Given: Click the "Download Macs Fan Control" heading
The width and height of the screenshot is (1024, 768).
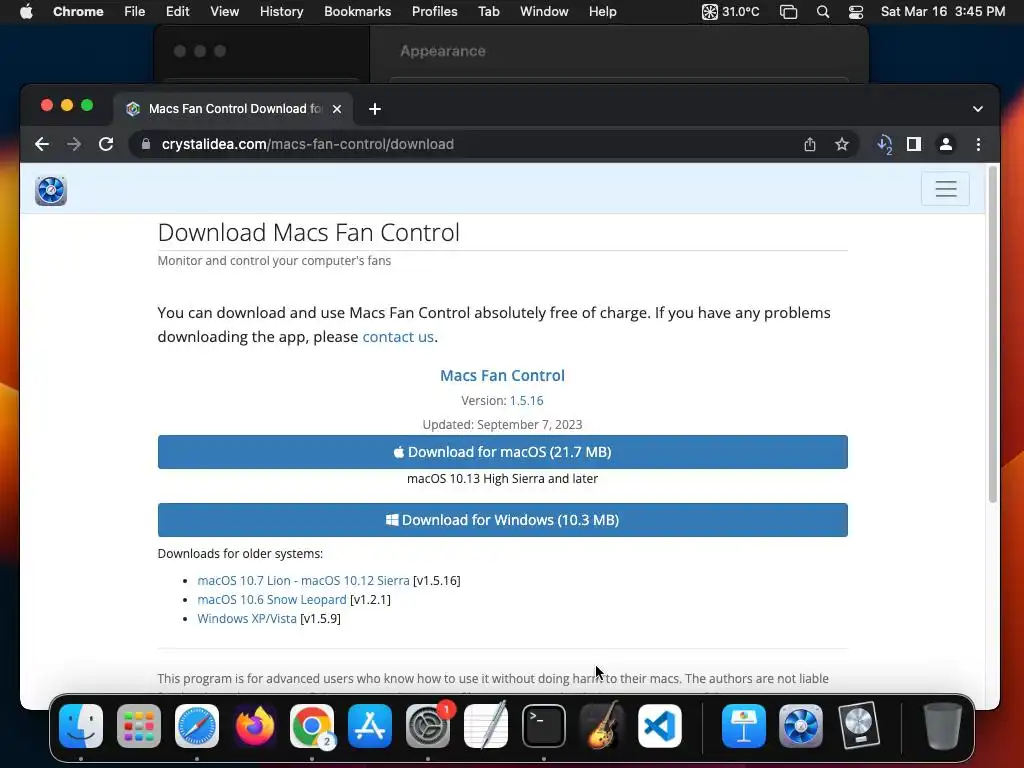Looking at the screenshot, I should tap(308, 232).
